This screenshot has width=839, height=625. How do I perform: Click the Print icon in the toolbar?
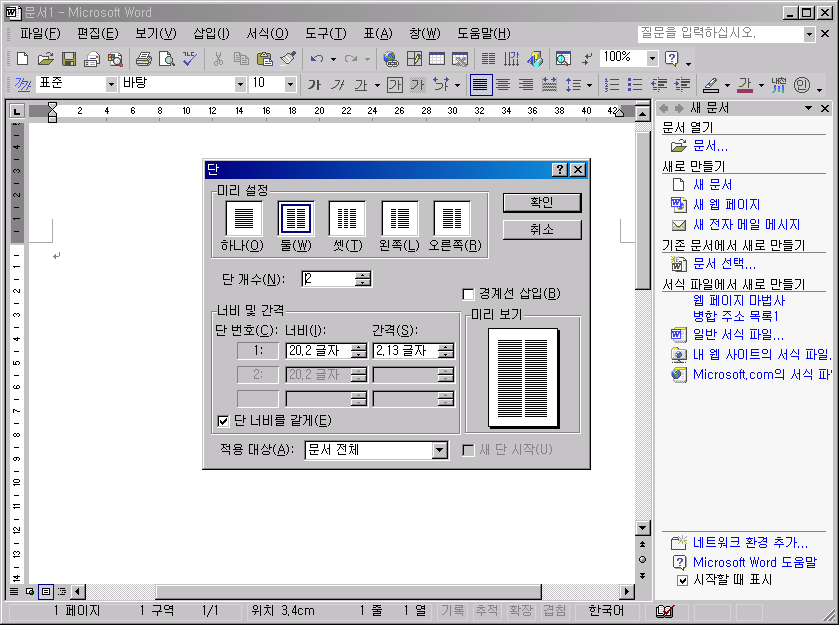tap(143, 59)
